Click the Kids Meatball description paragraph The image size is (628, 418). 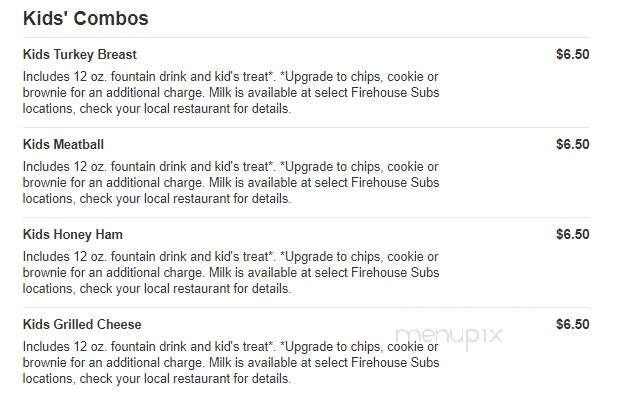(231, 183)
